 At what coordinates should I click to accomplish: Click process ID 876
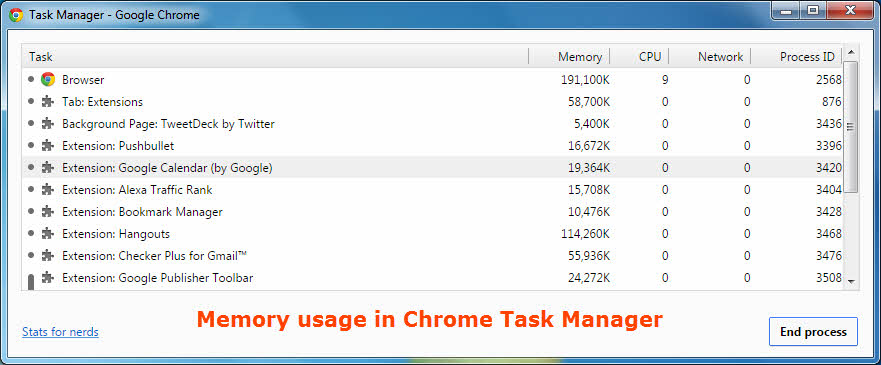pyautogui.click(x=832, y=102)
